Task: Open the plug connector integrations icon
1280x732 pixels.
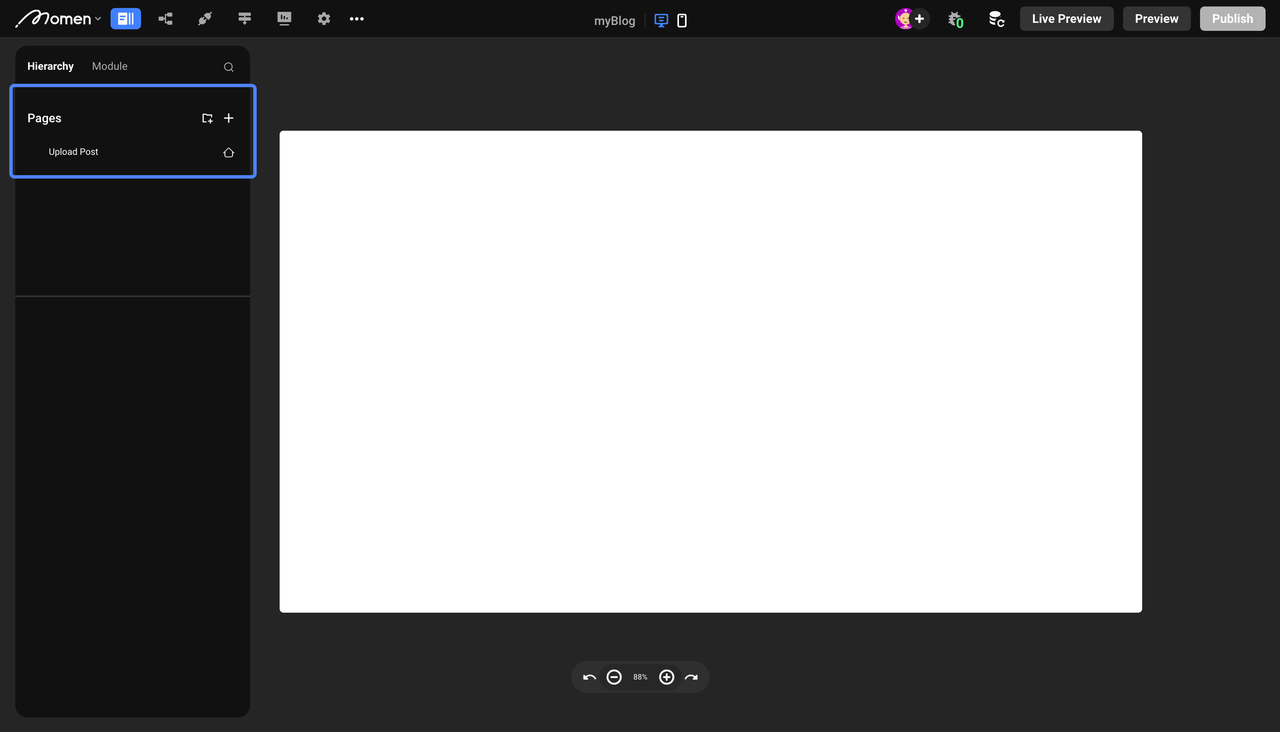Action: 205,19
